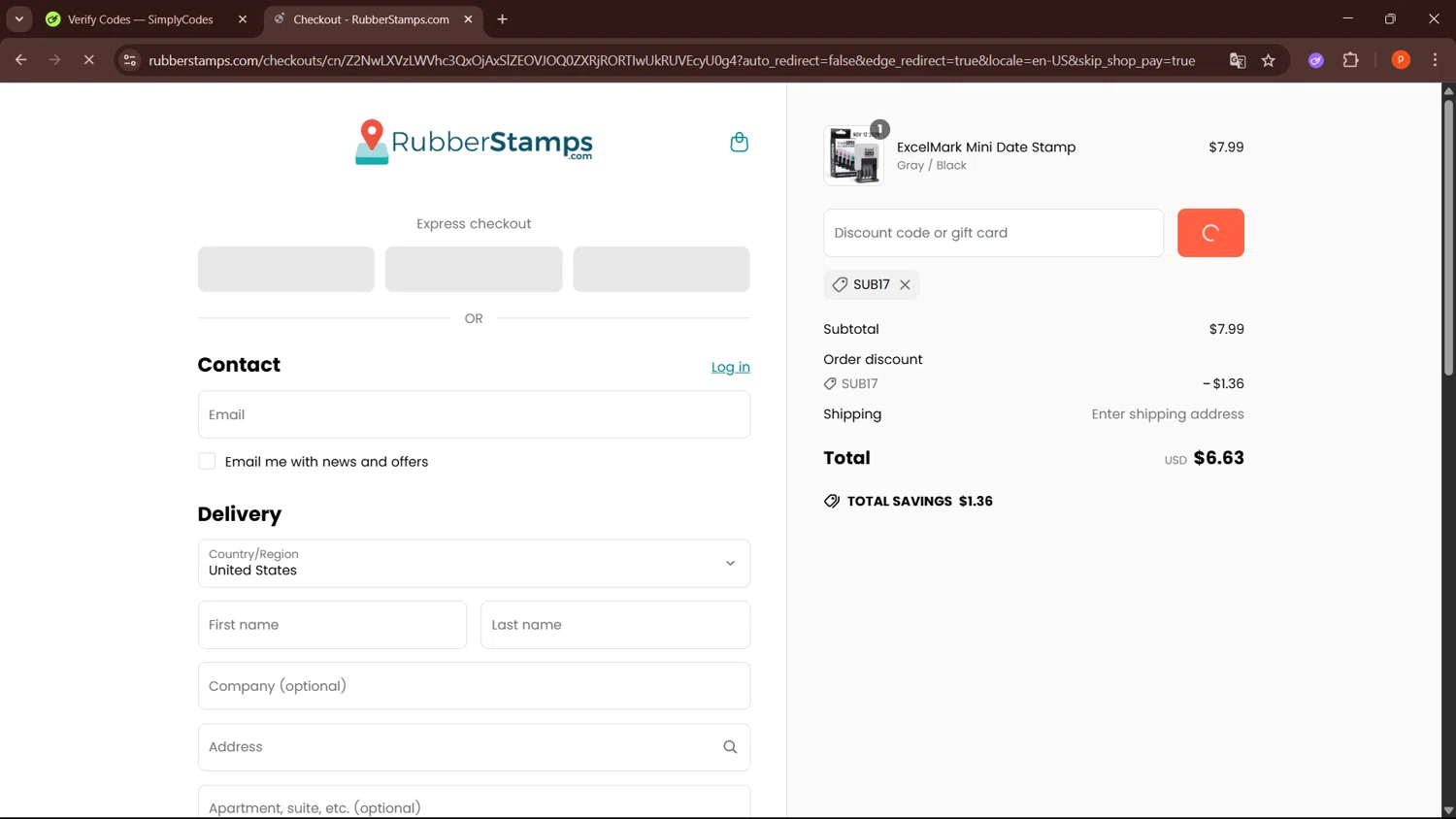Open the browser extensions puzzle icon
Image resolution: width=1456 pixels, height=819 pixels.
click(1350, 60)
